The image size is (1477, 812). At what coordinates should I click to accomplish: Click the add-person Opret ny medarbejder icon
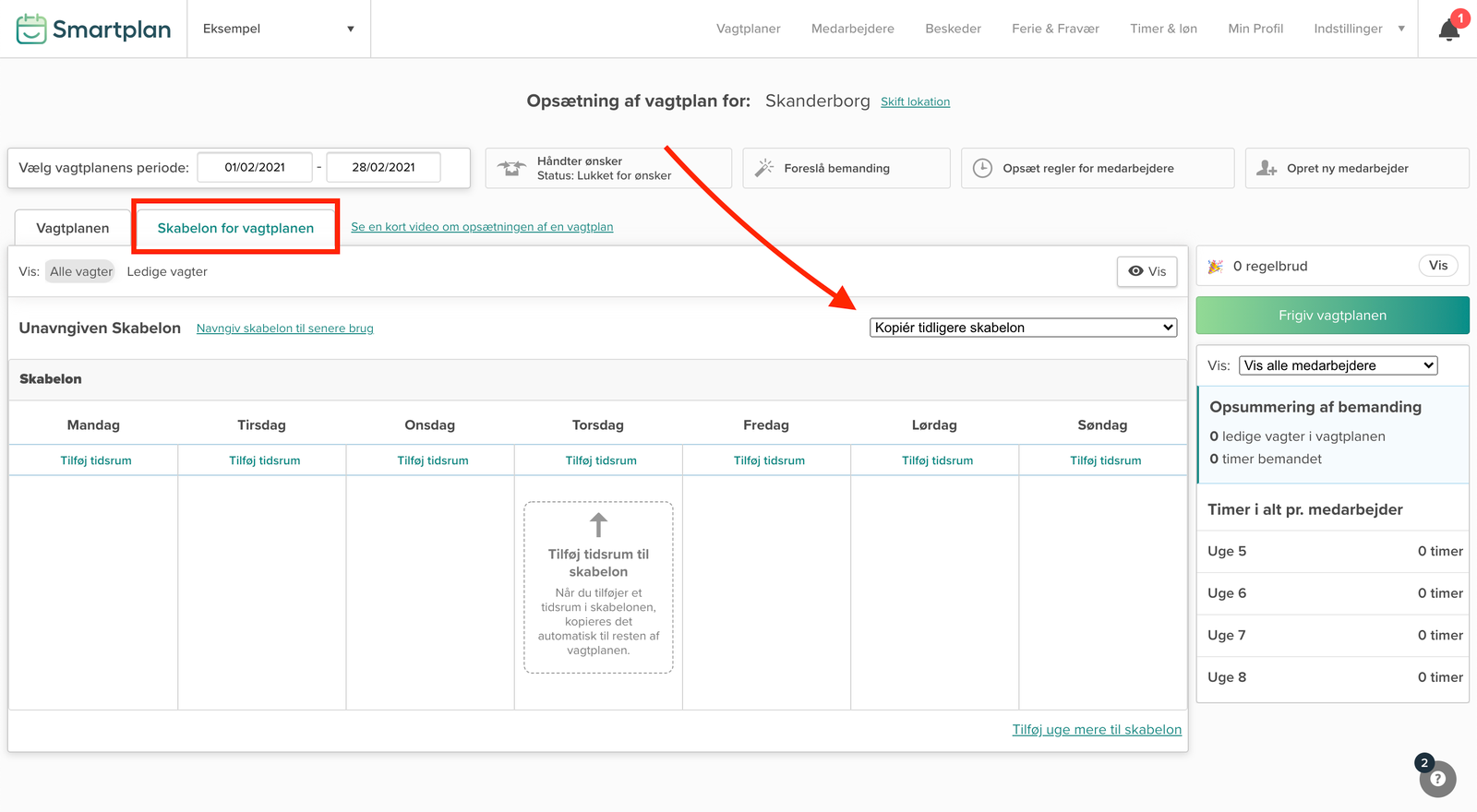(1267, 168)
